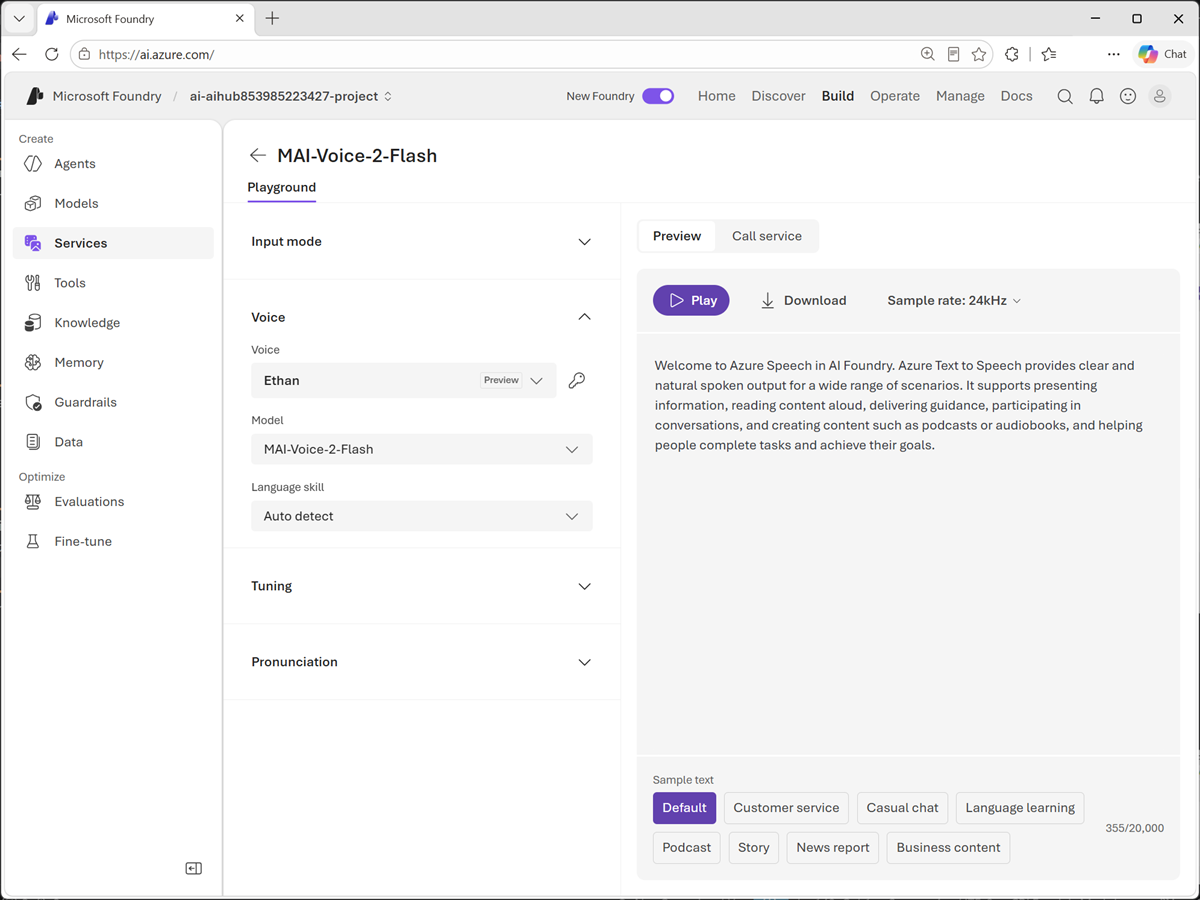Toggle the New Foundry switch
The width and height of the screenshot is (1200, 900).
point(658,96)
